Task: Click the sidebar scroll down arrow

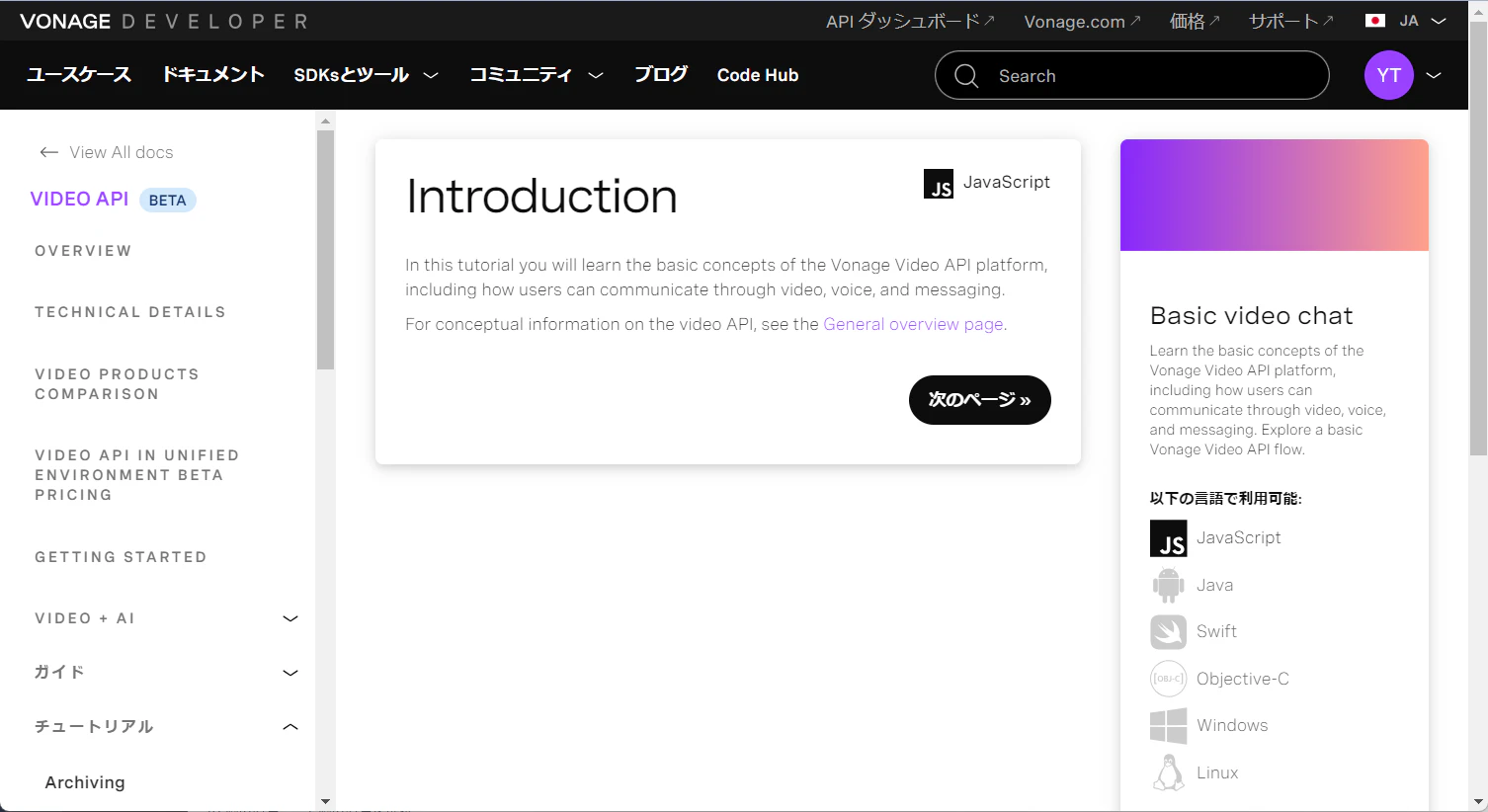Action: (x=325, y=801)
